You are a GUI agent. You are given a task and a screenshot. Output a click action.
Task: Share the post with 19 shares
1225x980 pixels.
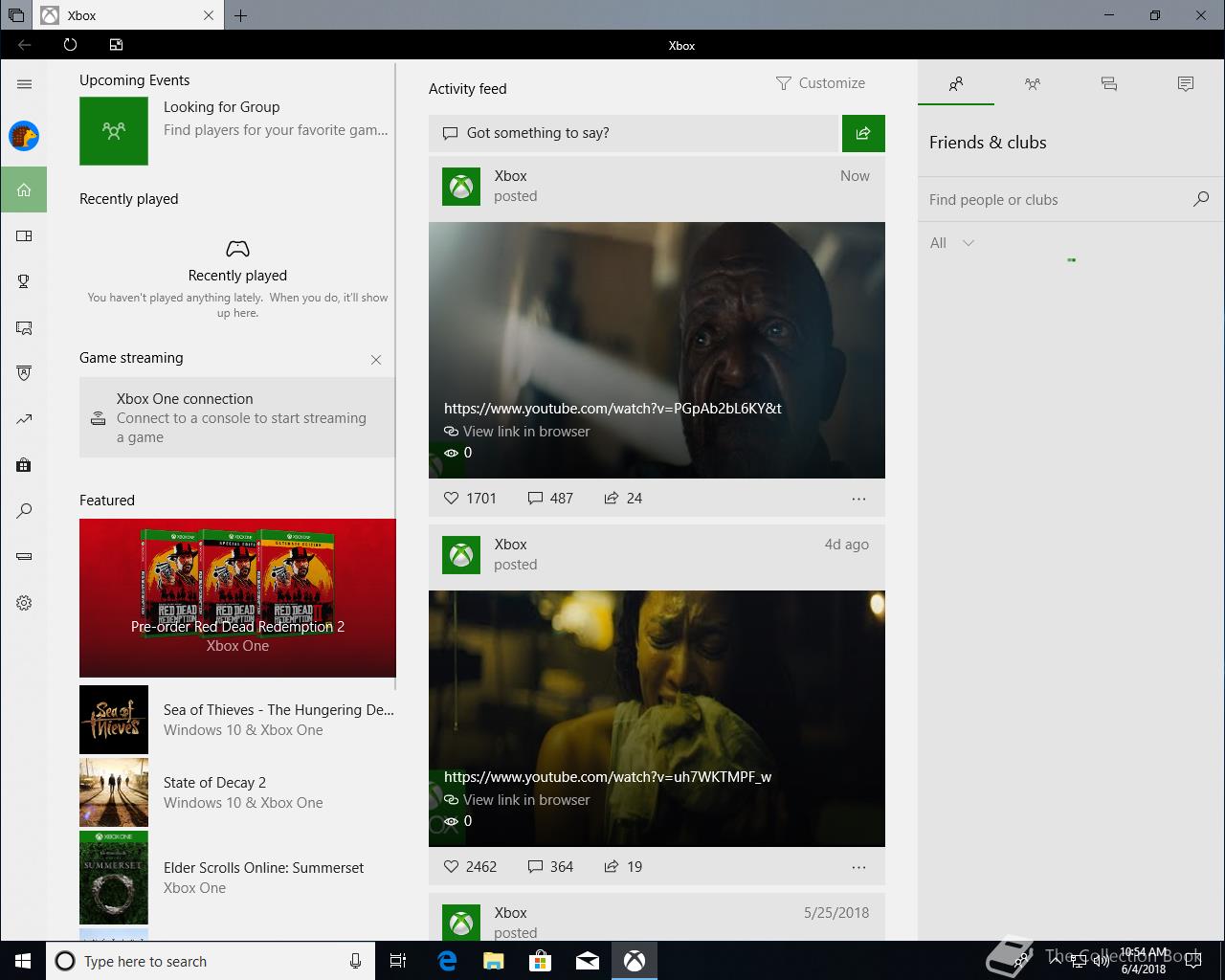point(623,866)
